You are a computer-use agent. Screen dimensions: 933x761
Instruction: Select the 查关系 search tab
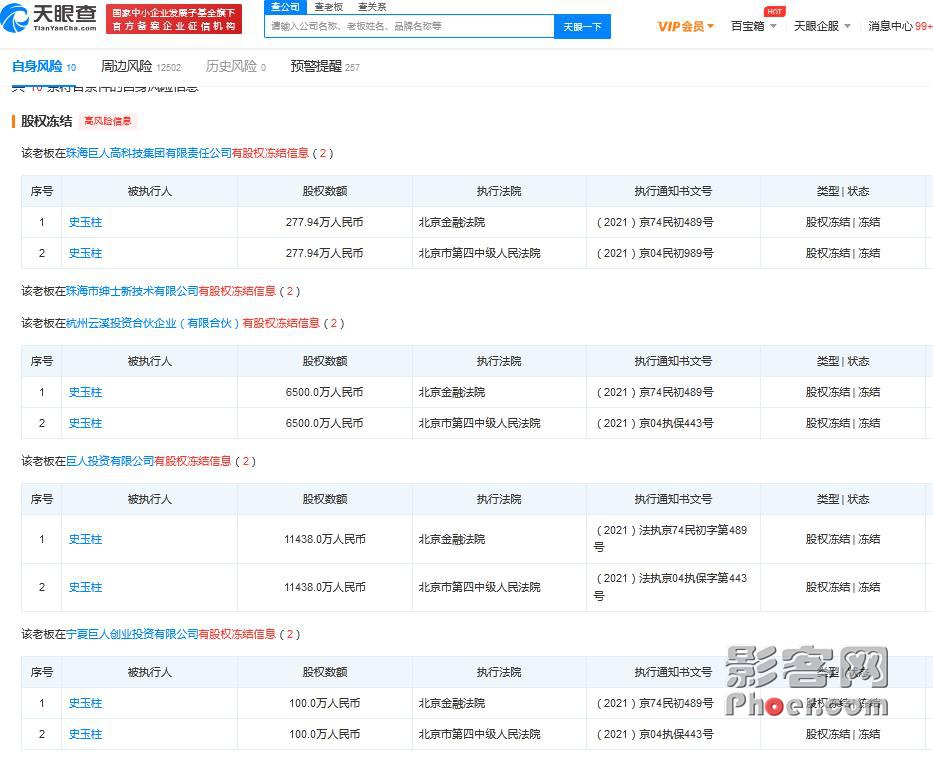pyautogui.click(x=372, y=7)
